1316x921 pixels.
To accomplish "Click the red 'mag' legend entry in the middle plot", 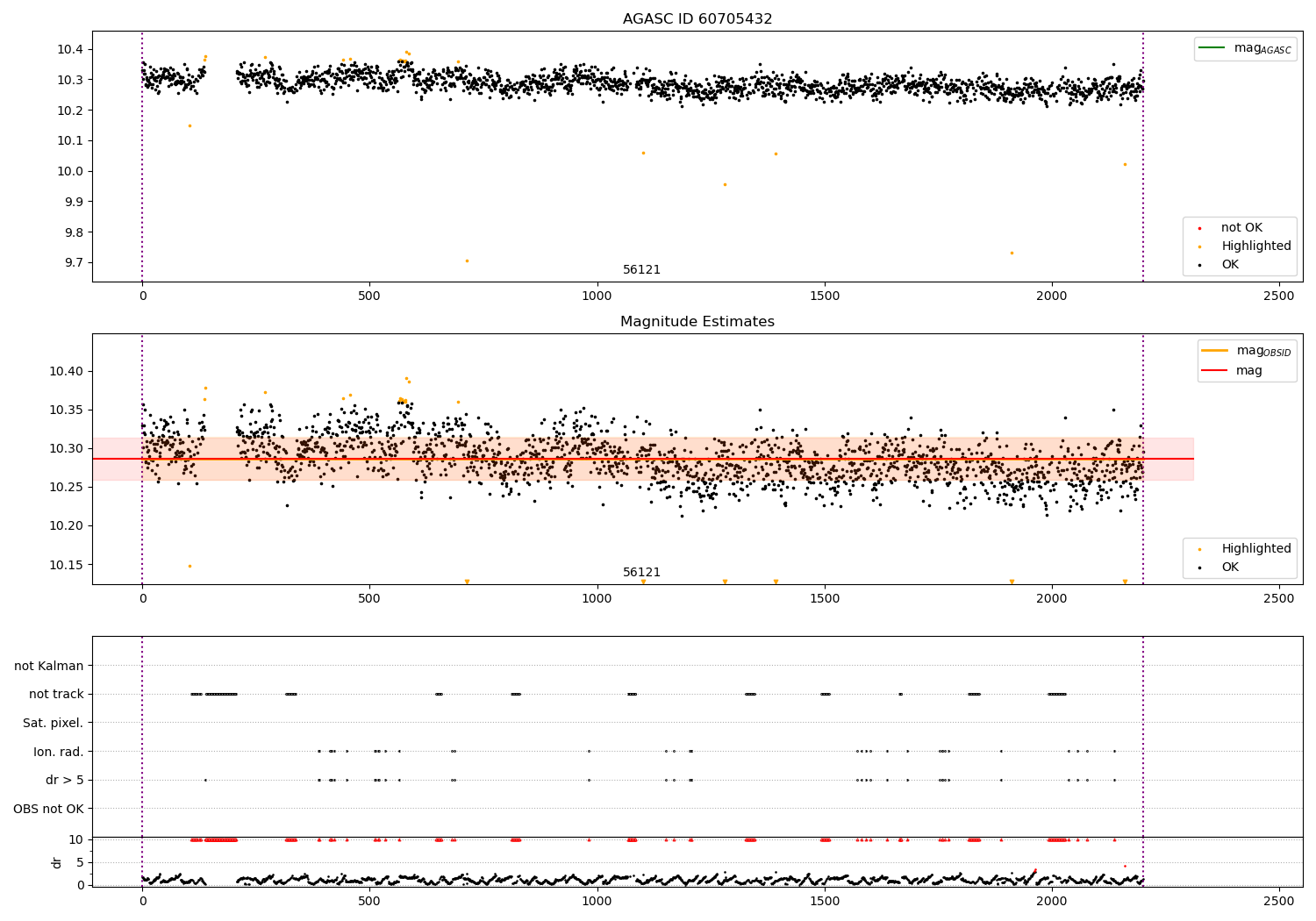I will point(1248,371).
